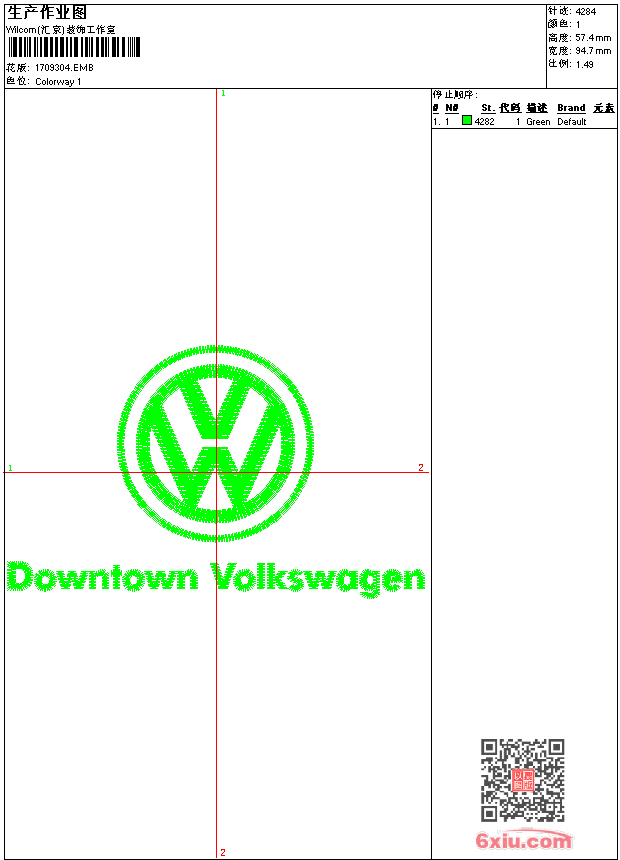Click the 6xiu.com link text
This screenshot has width=620, height=860.
524,840
